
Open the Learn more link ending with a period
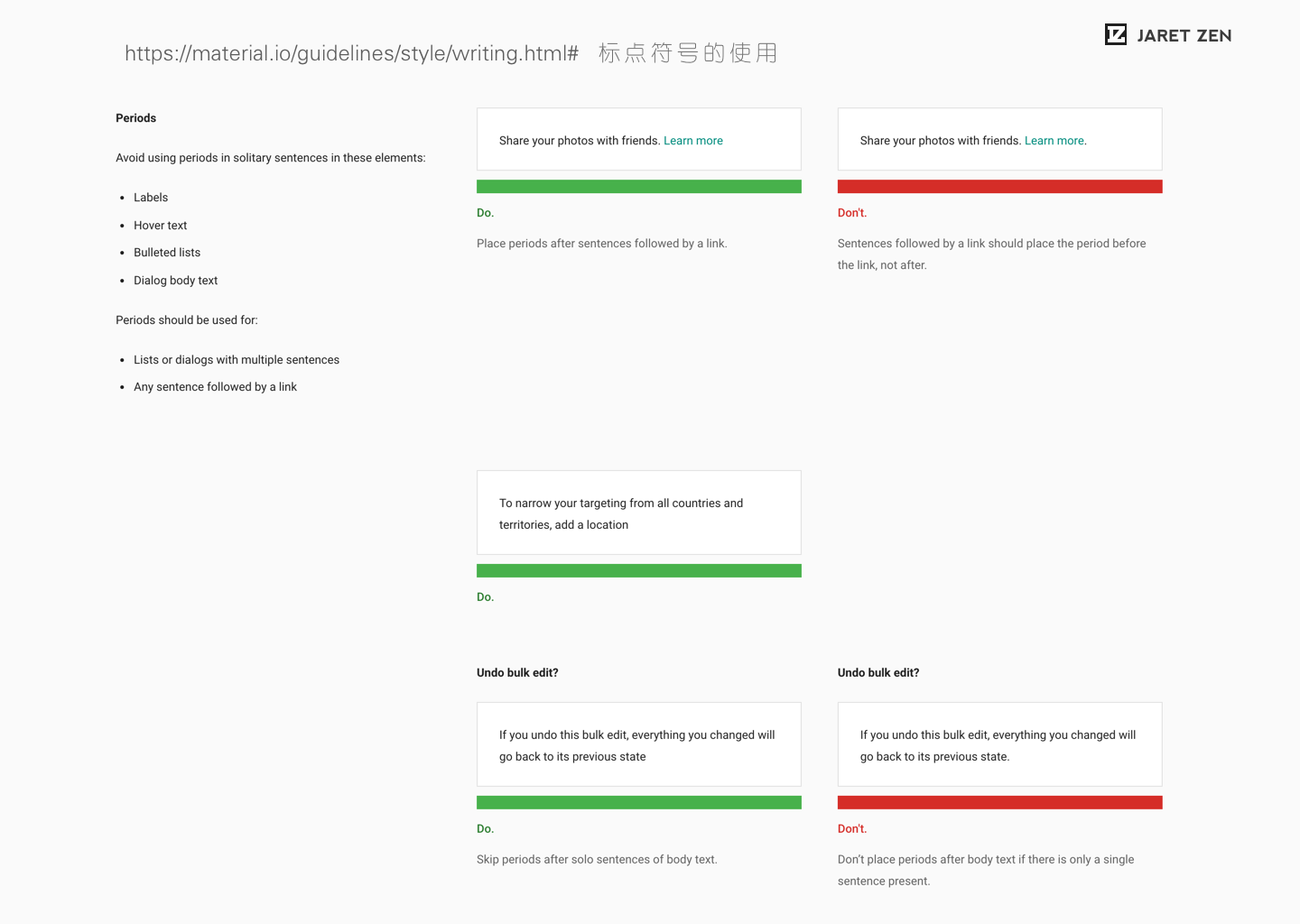tap(1054, 141)
